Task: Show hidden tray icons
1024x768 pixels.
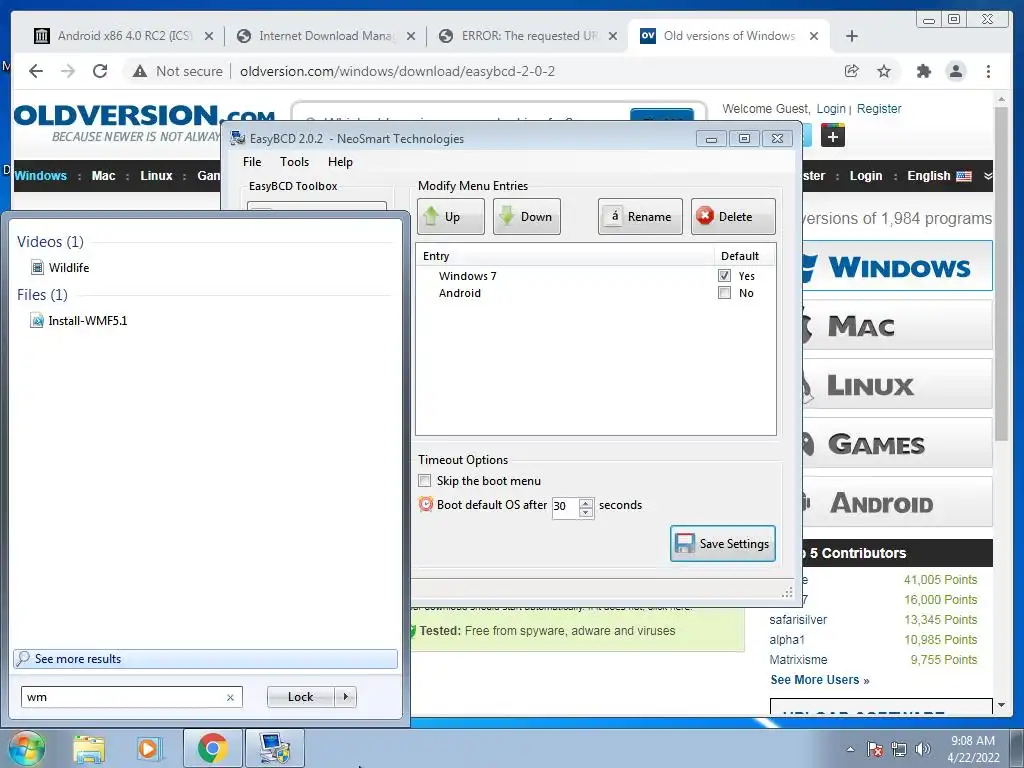Action: pyautogui.click(x=850, y=749)
